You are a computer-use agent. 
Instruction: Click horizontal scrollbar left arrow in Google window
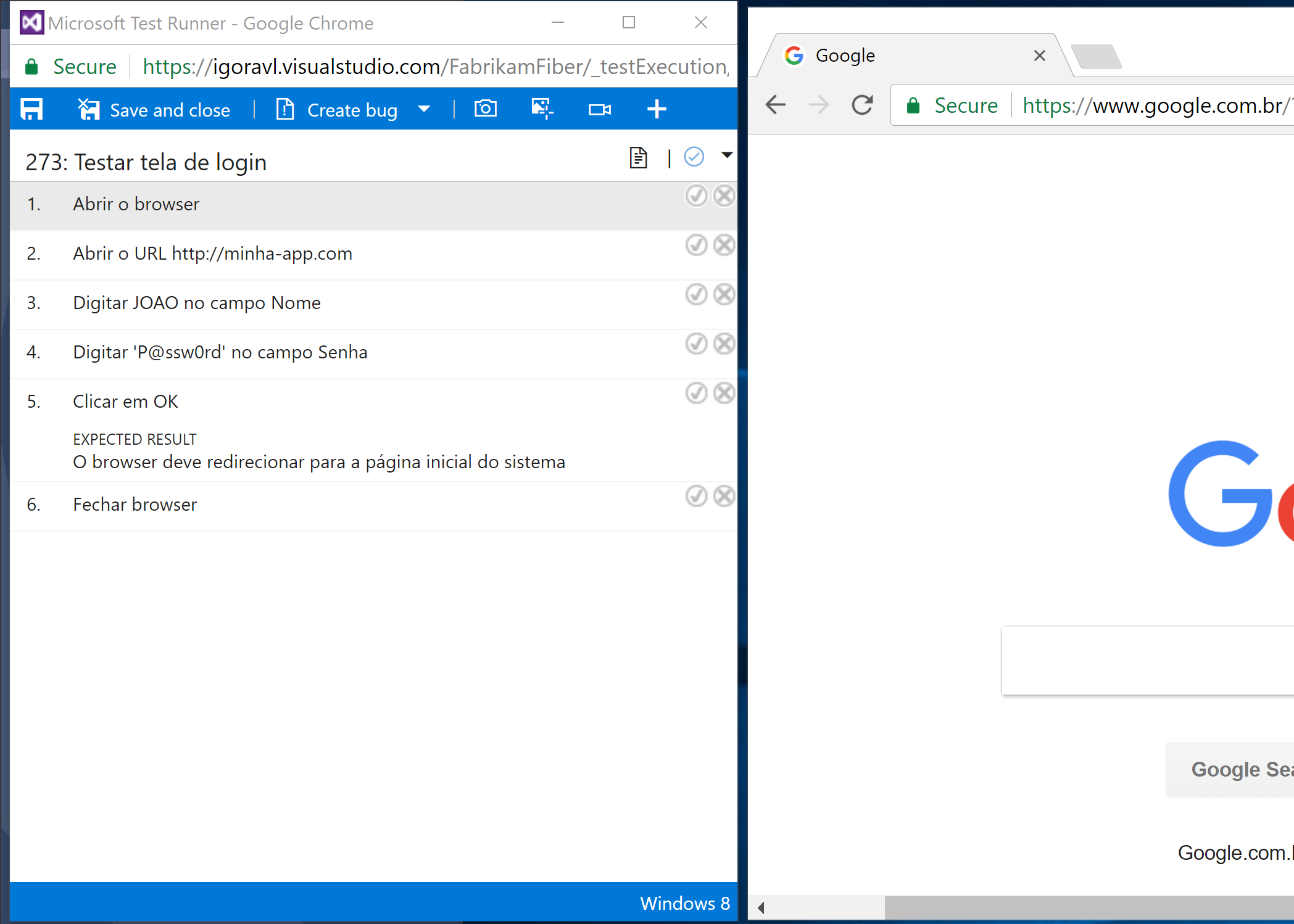pyautogui.click(x=761, y=907)
